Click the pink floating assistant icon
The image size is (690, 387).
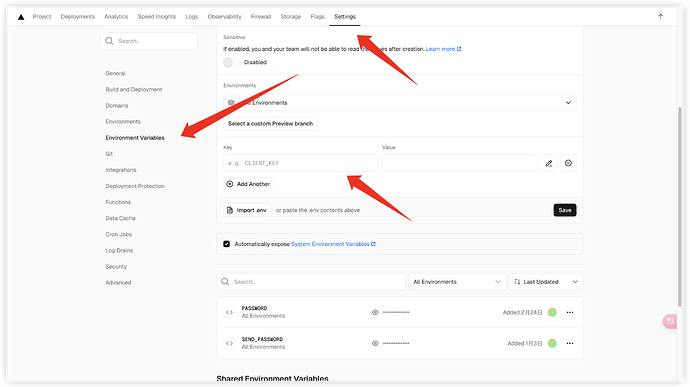670,321
